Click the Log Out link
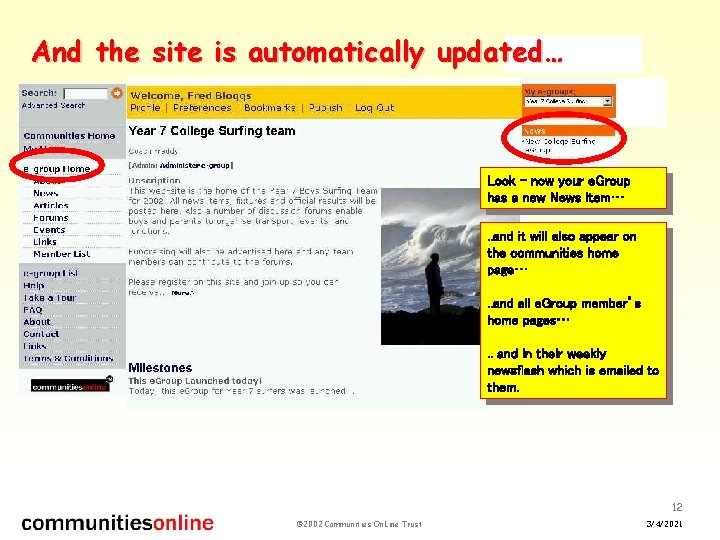 [374, 108]
